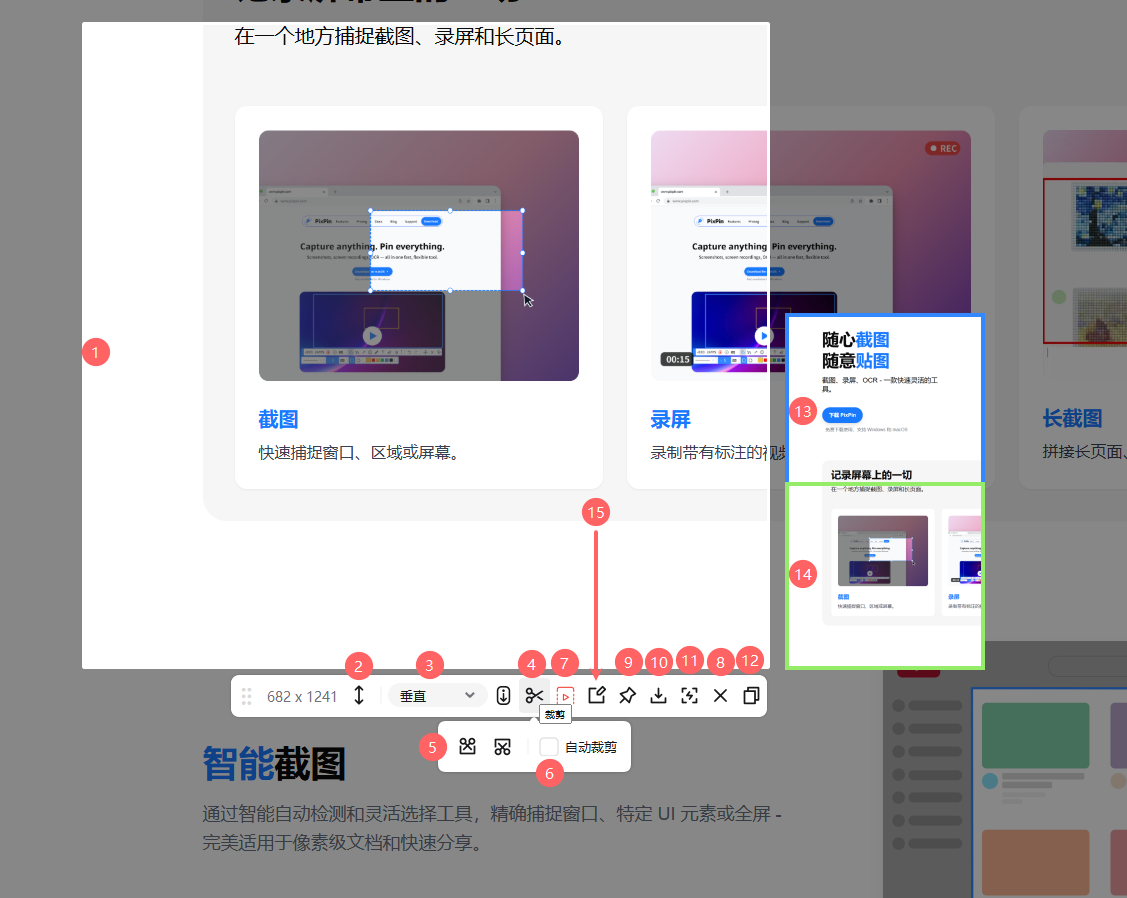Screen dimensions: 1127x898
Task: Run OCR with the text recognition icon
Action: click(x=689, y=694)
